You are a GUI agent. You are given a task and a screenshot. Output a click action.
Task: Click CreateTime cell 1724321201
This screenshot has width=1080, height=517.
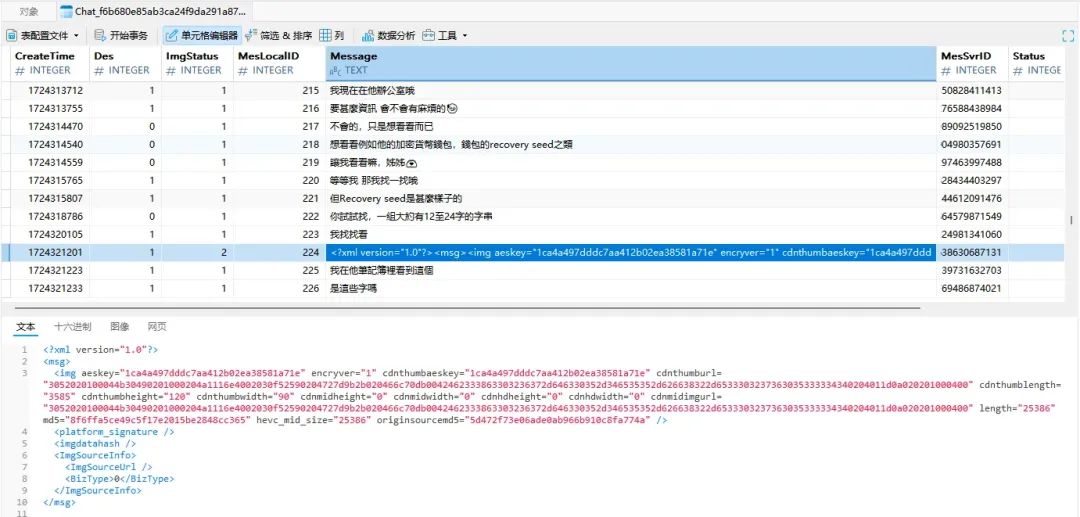(x=50, y=253)
